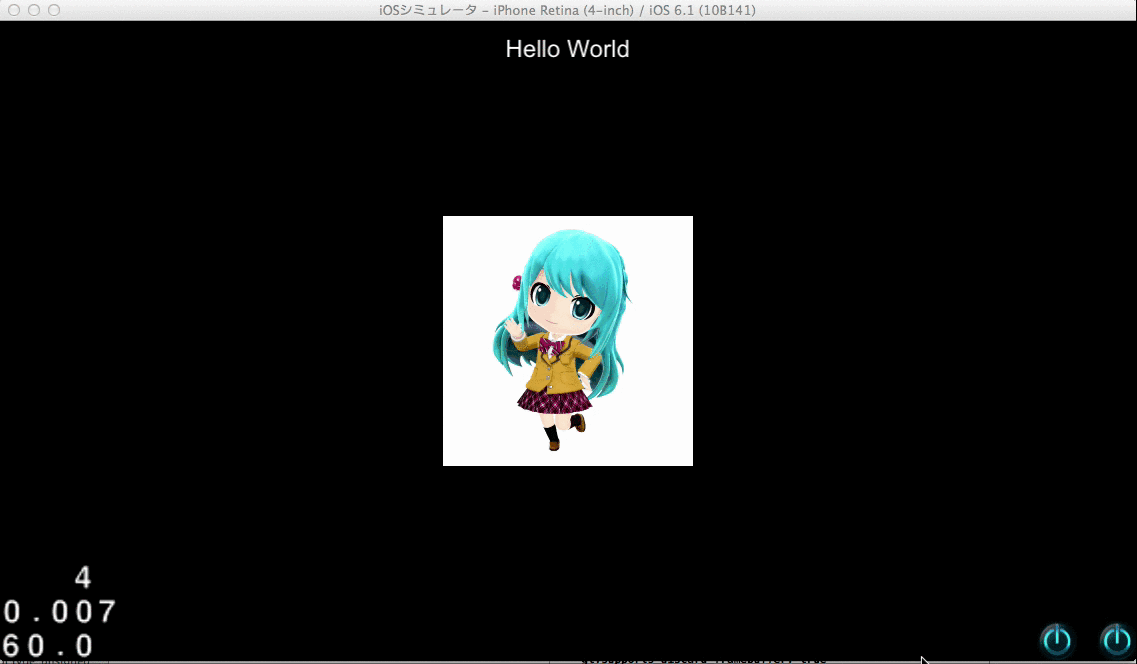Click the iOS Simulator window title text
Viewport: 1137px width, 664px height.
(x=568, y=10)
